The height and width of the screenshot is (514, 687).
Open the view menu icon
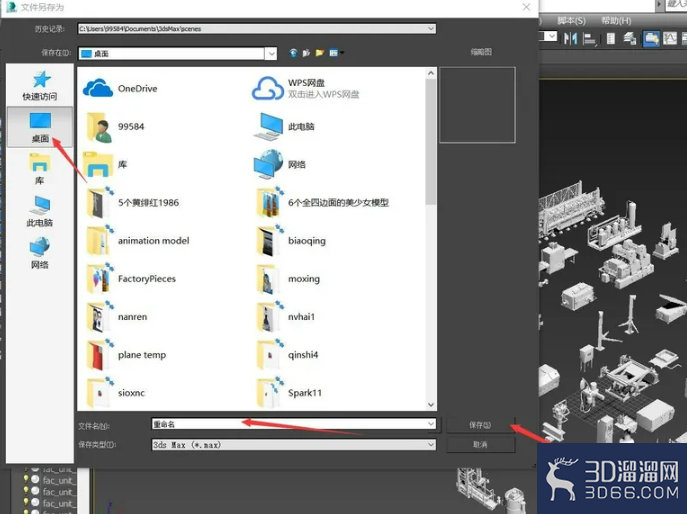tap(333, 53)
